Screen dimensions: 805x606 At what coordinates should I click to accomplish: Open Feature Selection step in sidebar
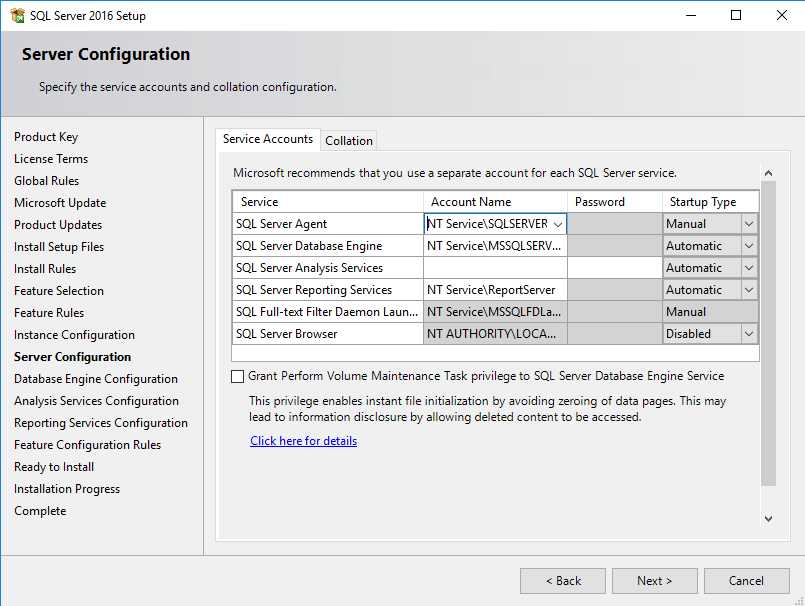59,291
